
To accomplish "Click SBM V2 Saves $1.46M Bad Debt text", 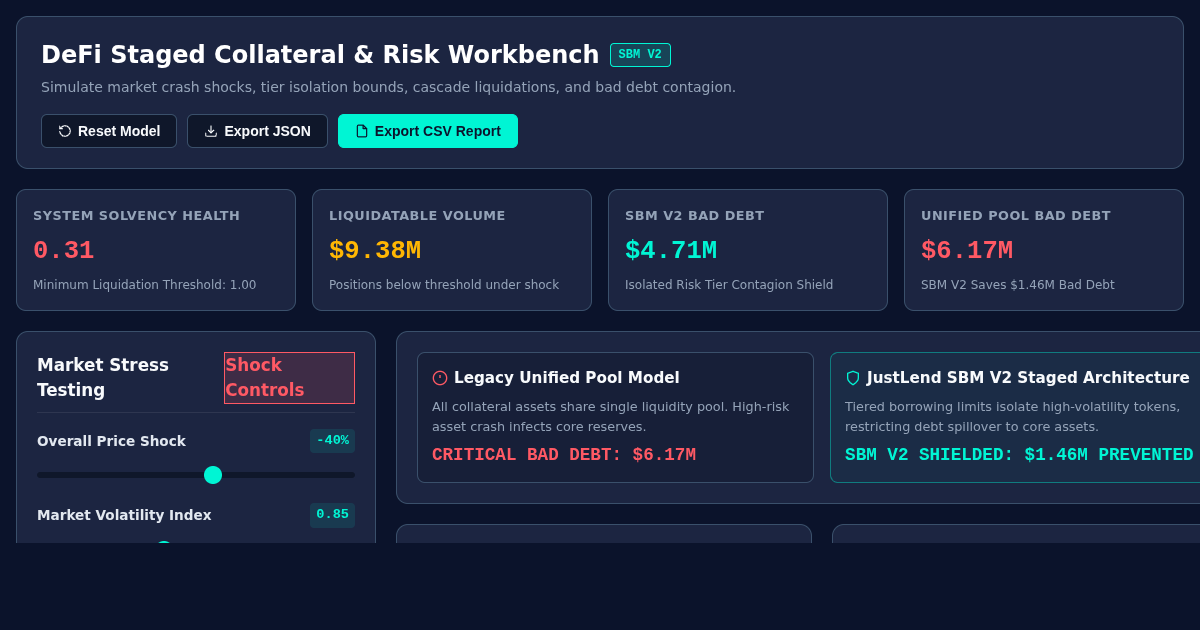I will coord(1018,285).
